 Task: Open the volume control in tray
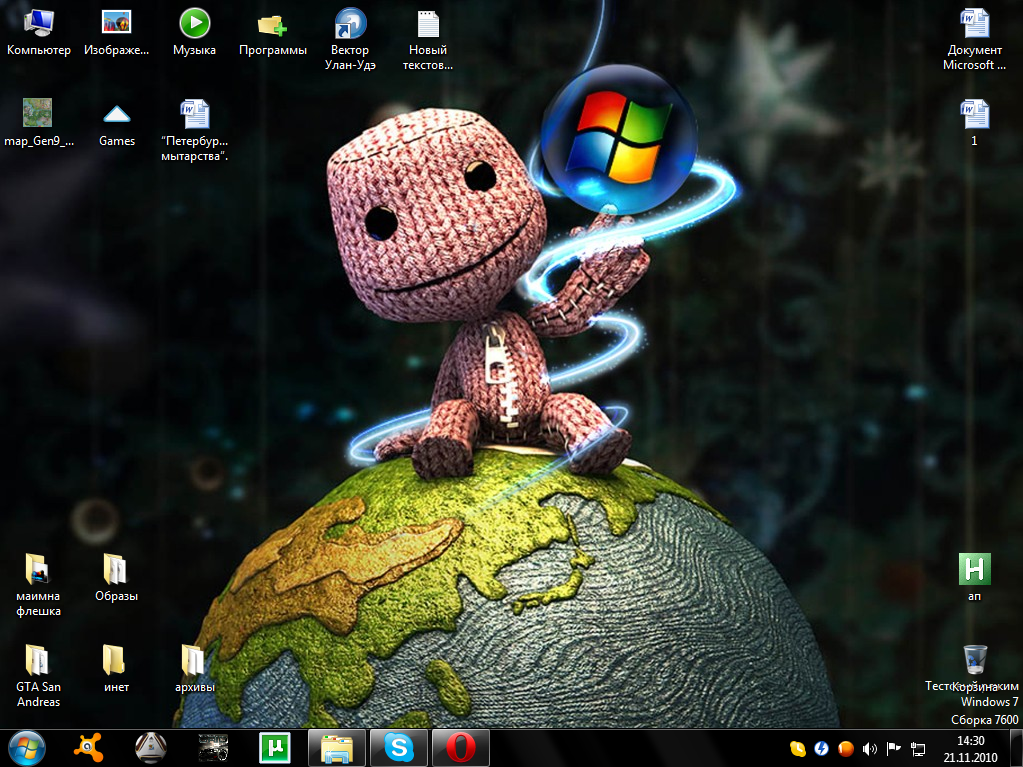(x=869, y=748)
